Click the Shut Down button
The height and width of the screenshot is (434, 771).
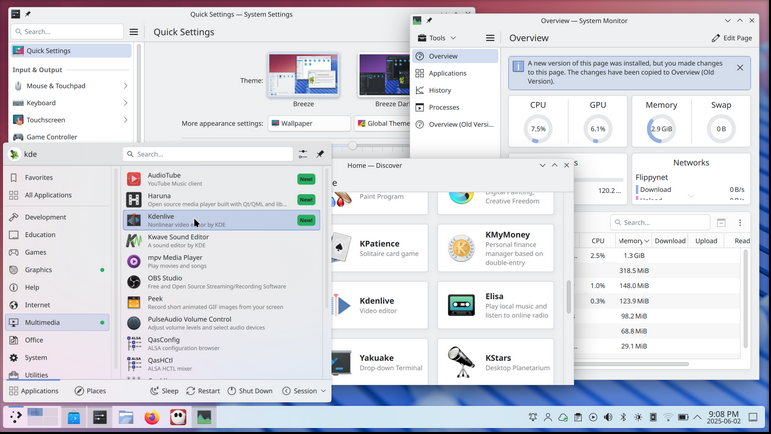pyautogui.click(x=250, y=391)
